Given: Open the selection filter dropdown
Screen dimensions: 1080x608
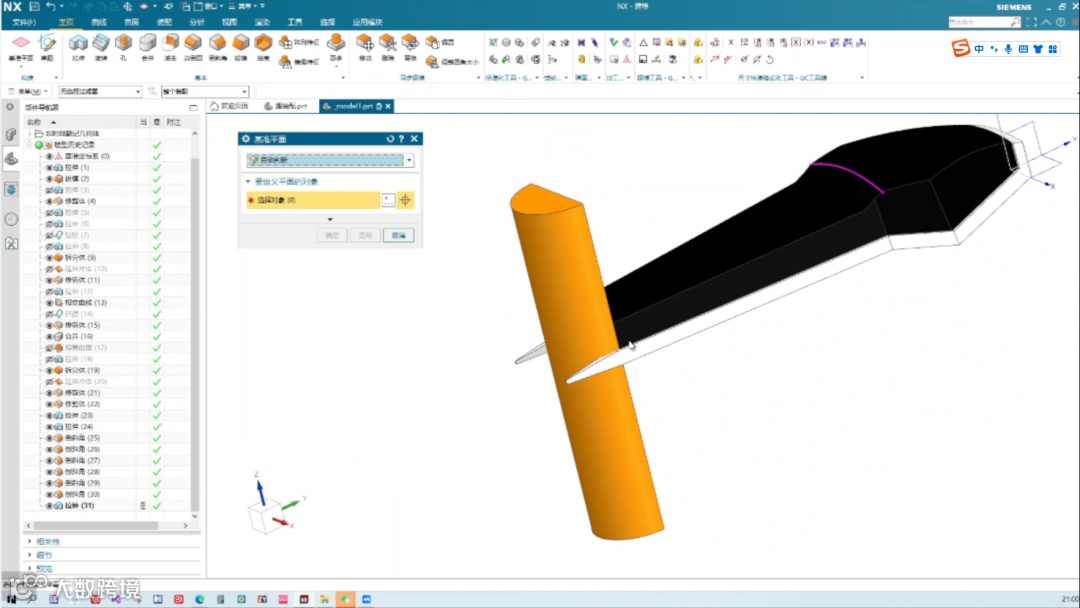Looking at the screenshot, I should [100, 92].
